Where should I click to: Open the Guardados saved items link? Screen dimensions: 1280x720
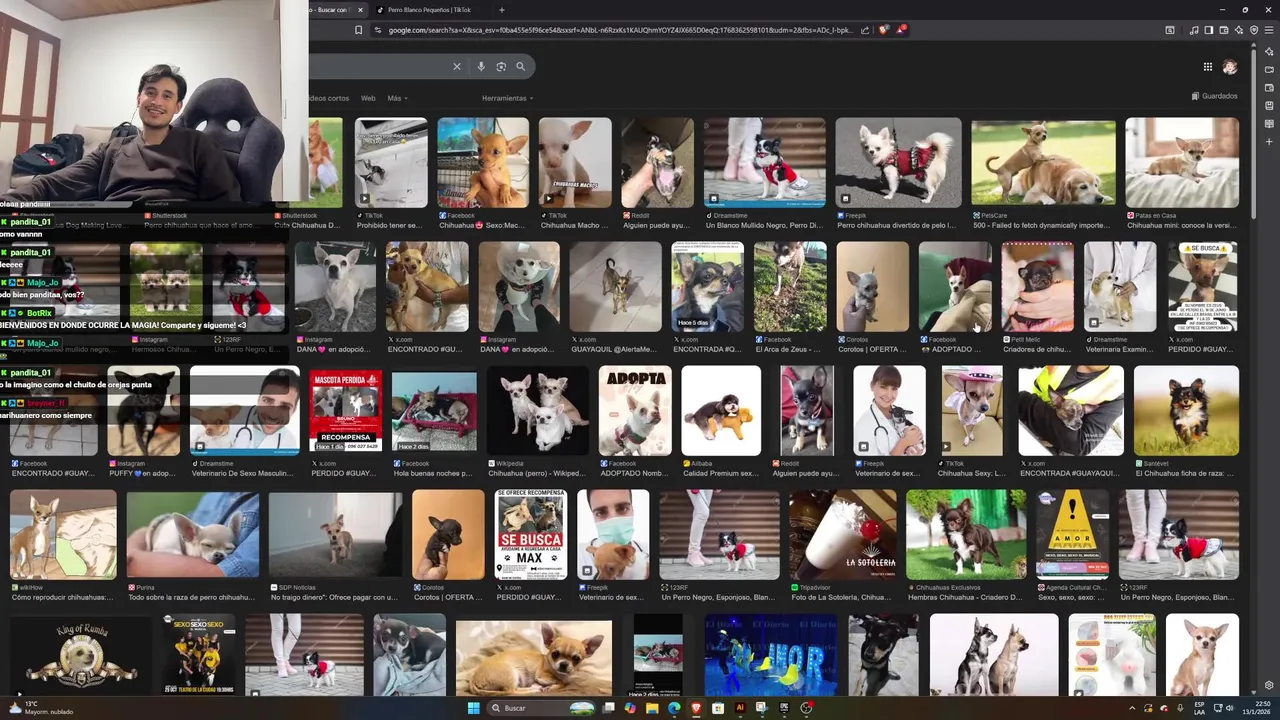point(1214,96)
